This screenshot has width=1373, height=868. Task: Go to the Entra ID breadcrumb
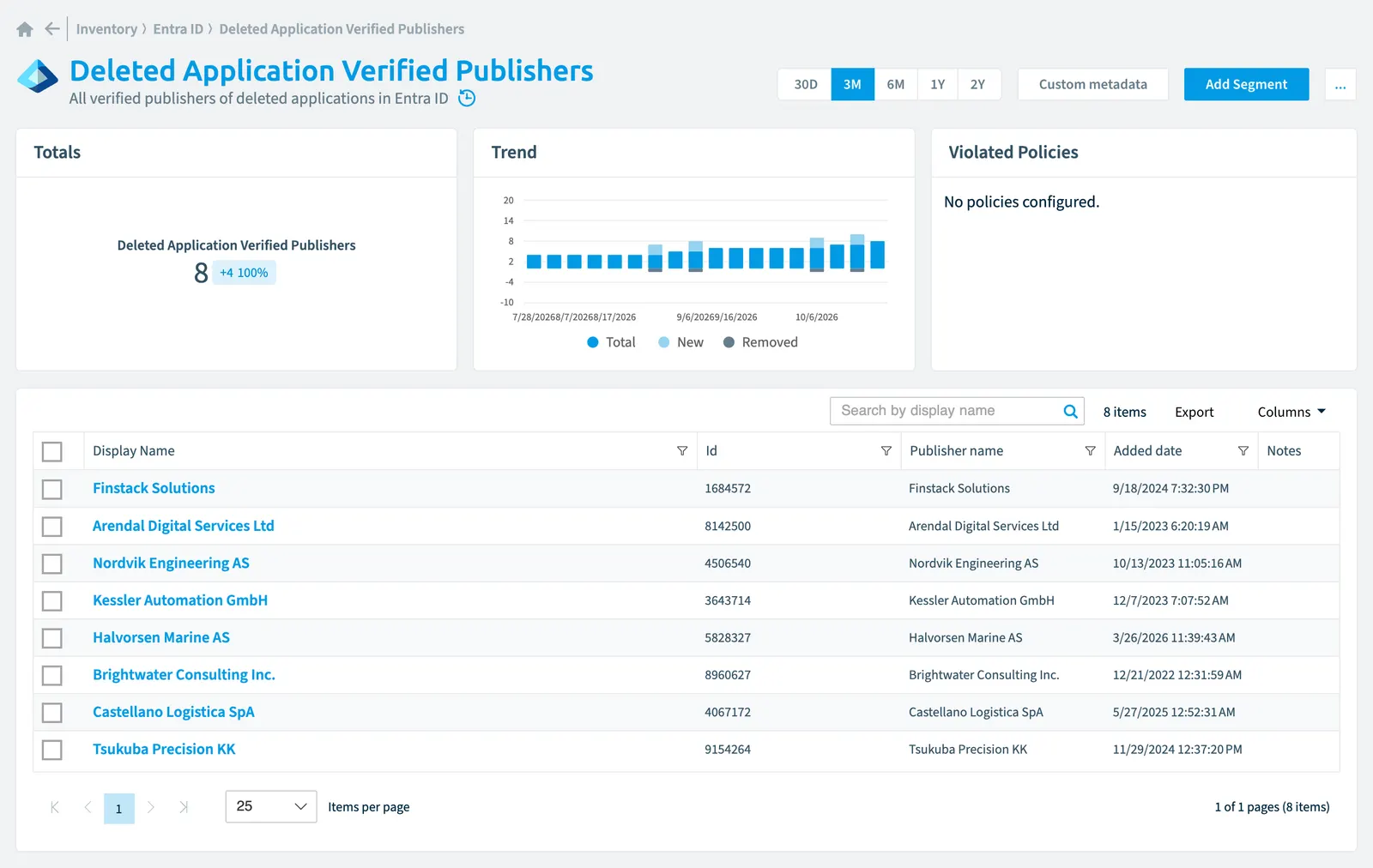(x=178, y=29)
